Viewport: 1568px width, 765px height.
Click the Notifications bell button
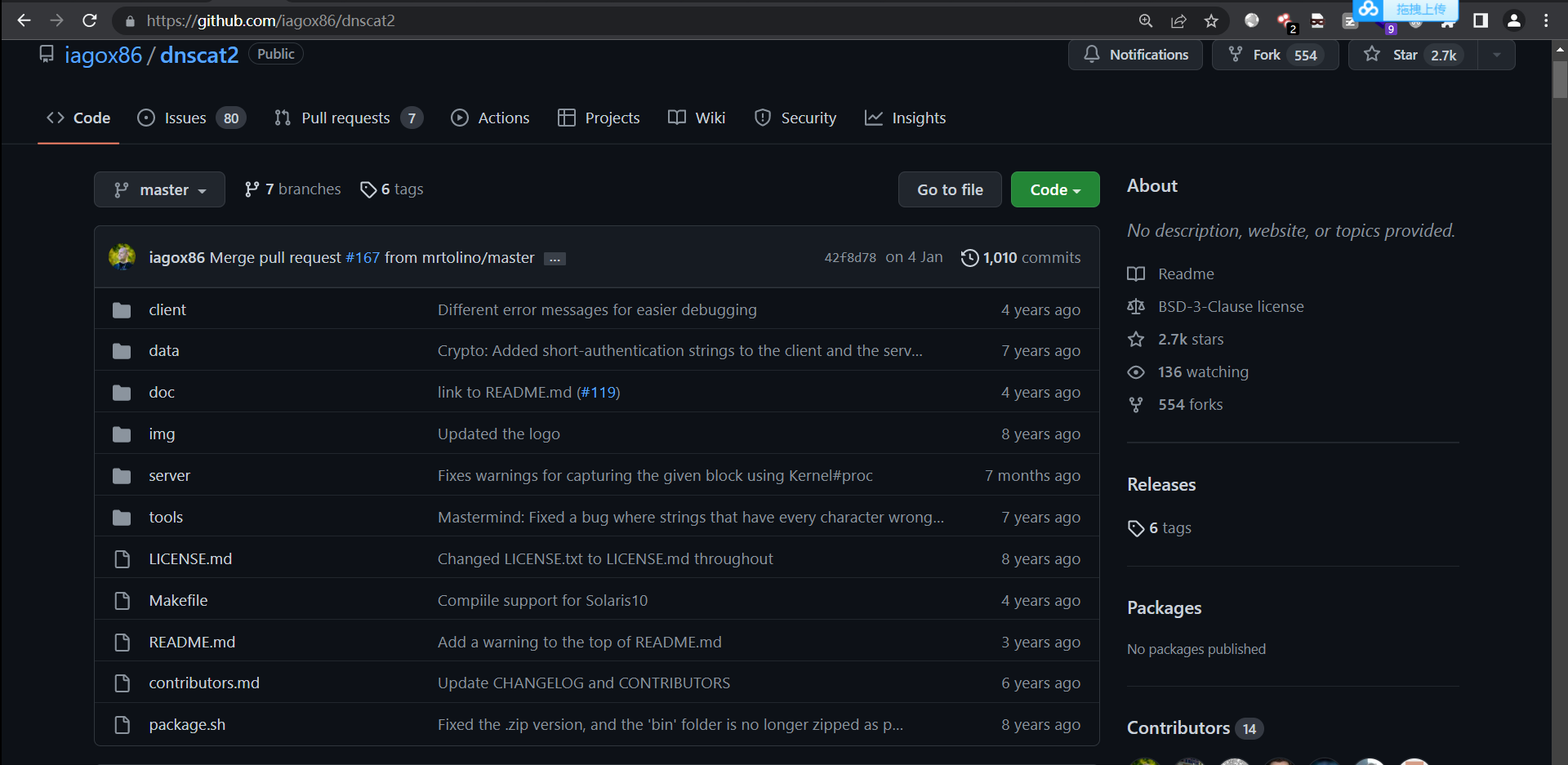[x=1135, y=55]
